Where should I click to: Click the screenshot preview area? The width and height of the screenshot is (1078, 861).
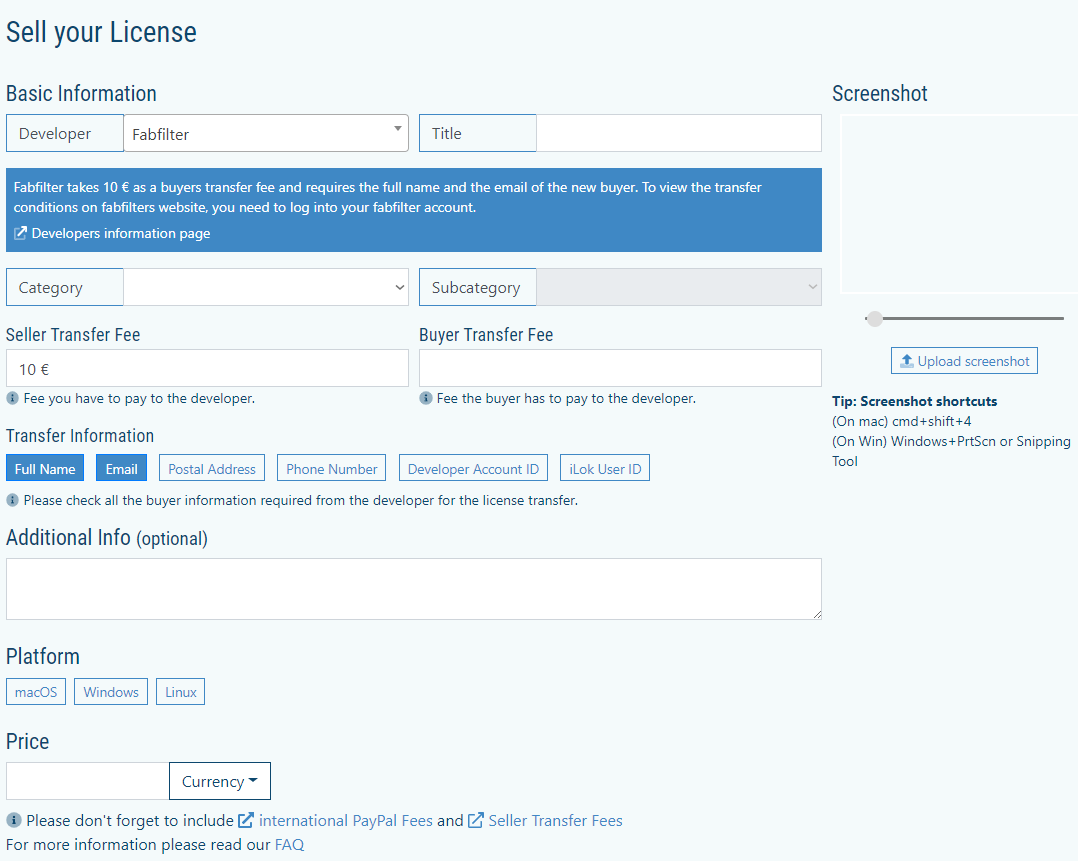tap(959, 204)
